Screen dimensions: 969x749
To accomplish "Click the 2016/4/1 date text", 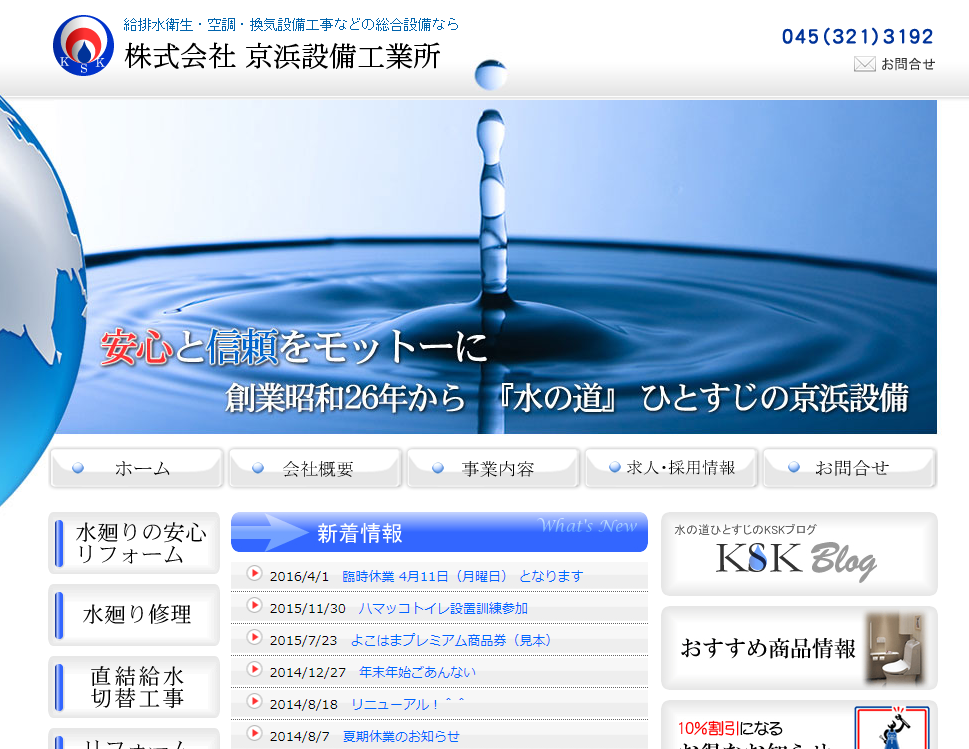I will pyautogui.click(x=299, y=577).
